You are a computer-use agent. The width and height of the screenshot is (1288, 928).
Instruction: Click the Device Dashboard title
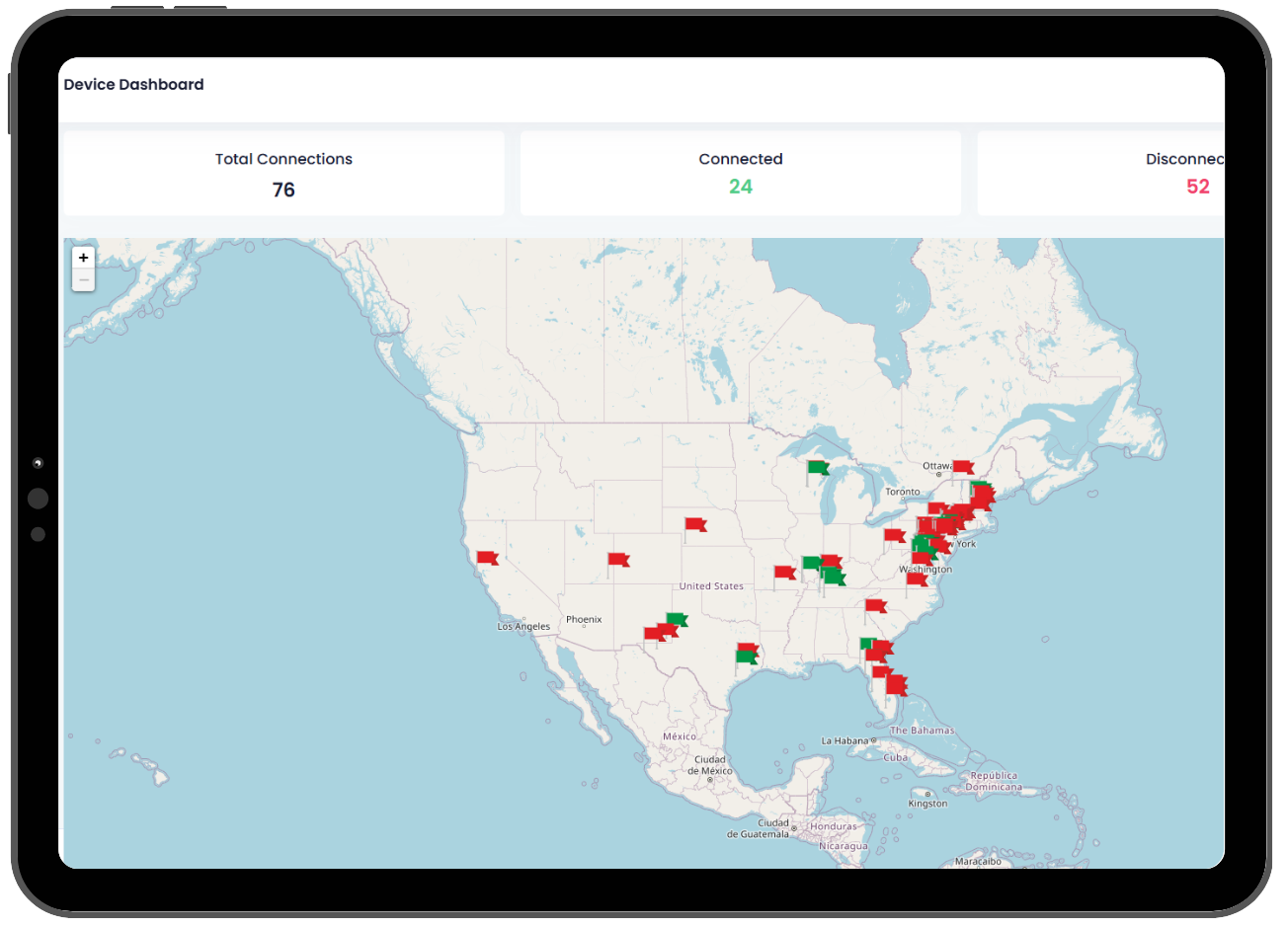[134, 85]
